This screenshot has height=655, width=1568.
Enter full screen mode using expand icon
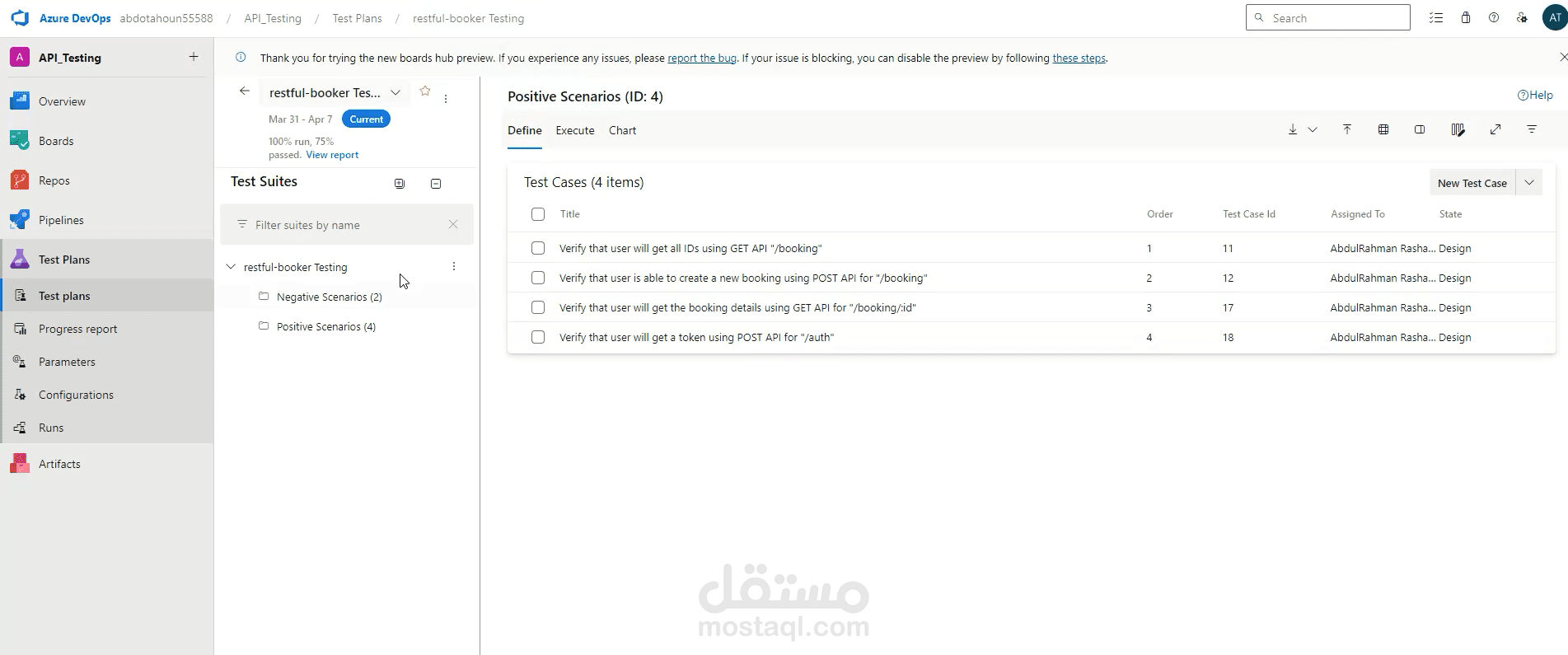1495,130
